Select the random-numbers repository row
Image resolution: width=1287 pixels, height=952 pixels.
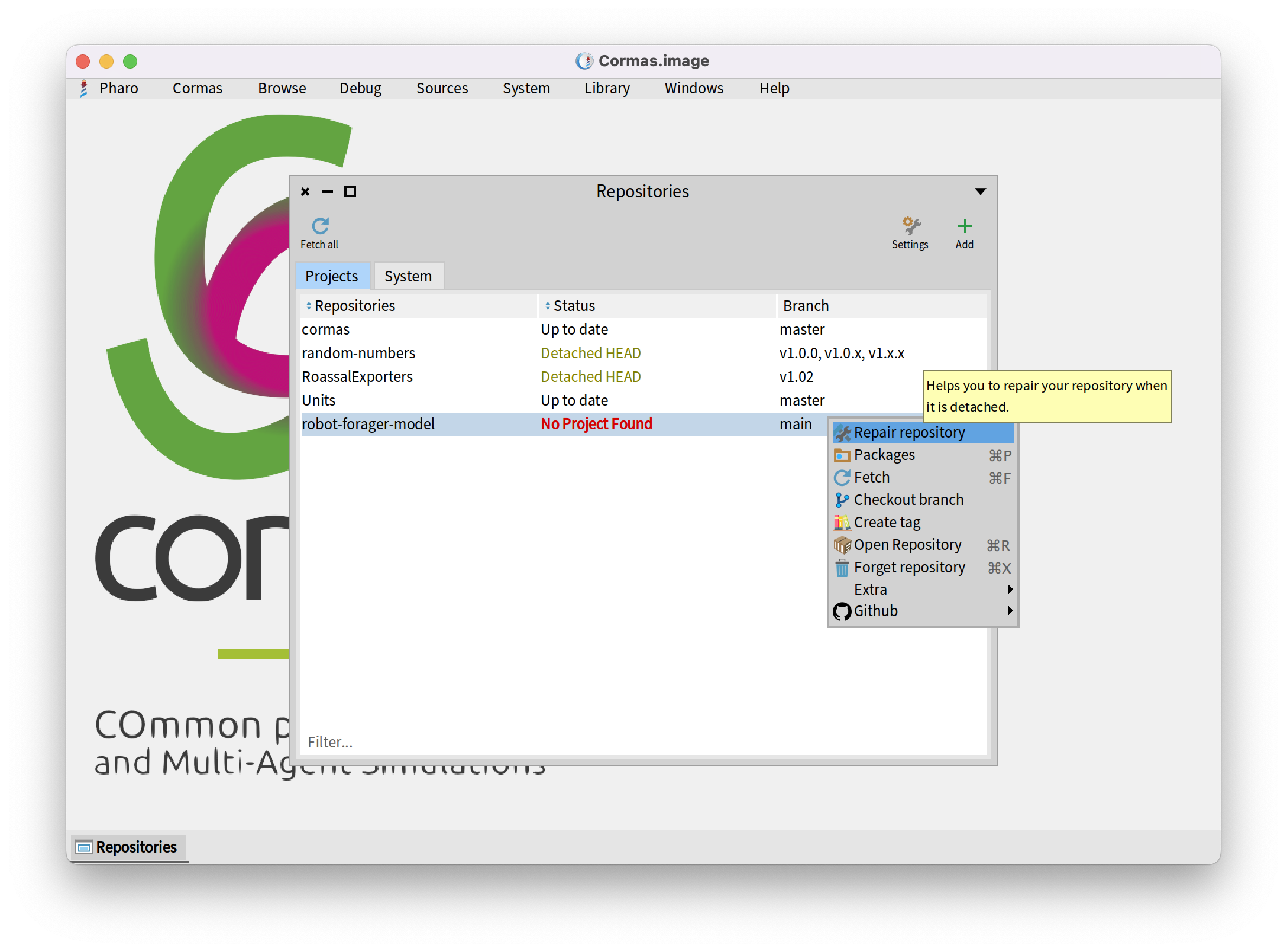[x=358, y=354]
